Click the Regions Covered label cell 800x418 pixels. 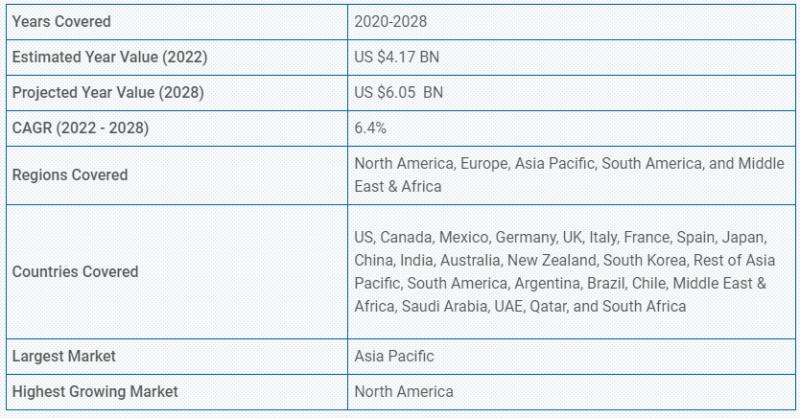click(177, 175)
